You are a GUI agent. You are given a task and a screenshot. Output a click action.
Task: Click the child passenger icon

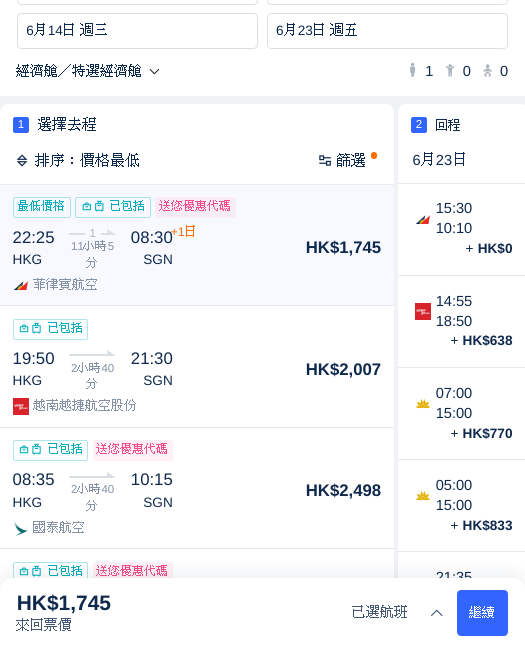450,71
